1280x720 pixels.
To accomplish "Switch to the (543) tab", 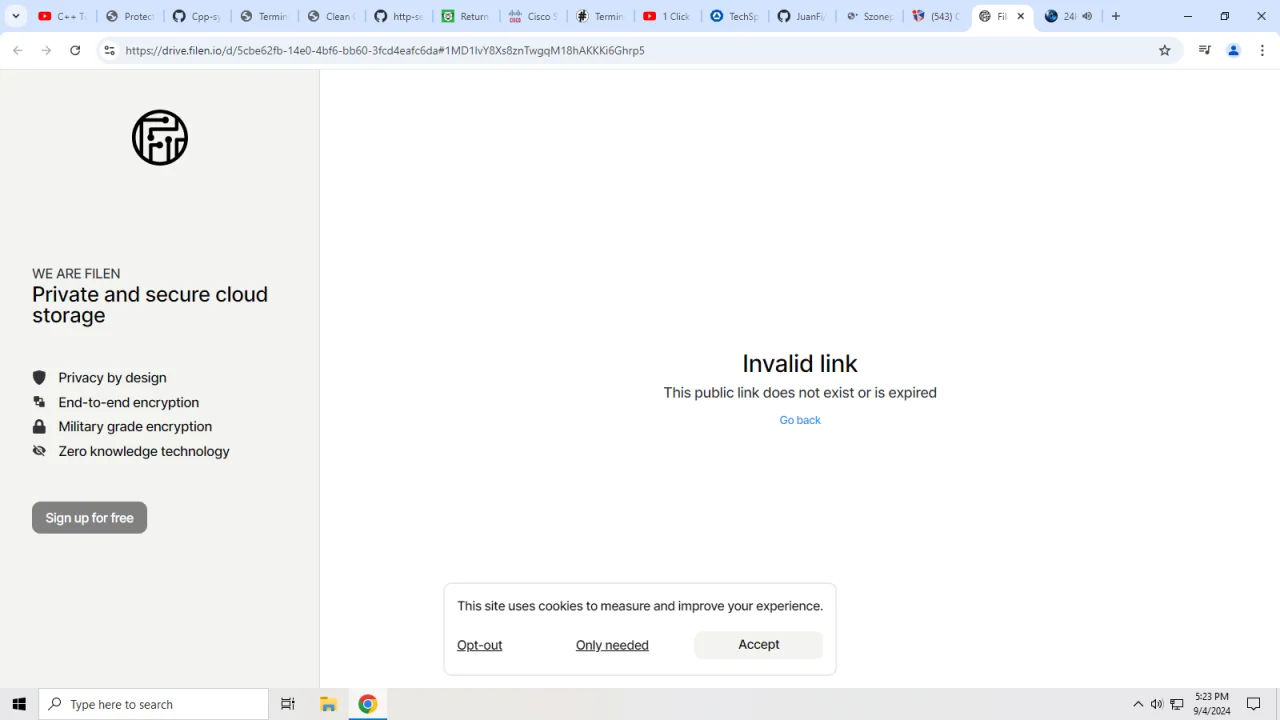I will pyautogui.click(x=936, y=16).
